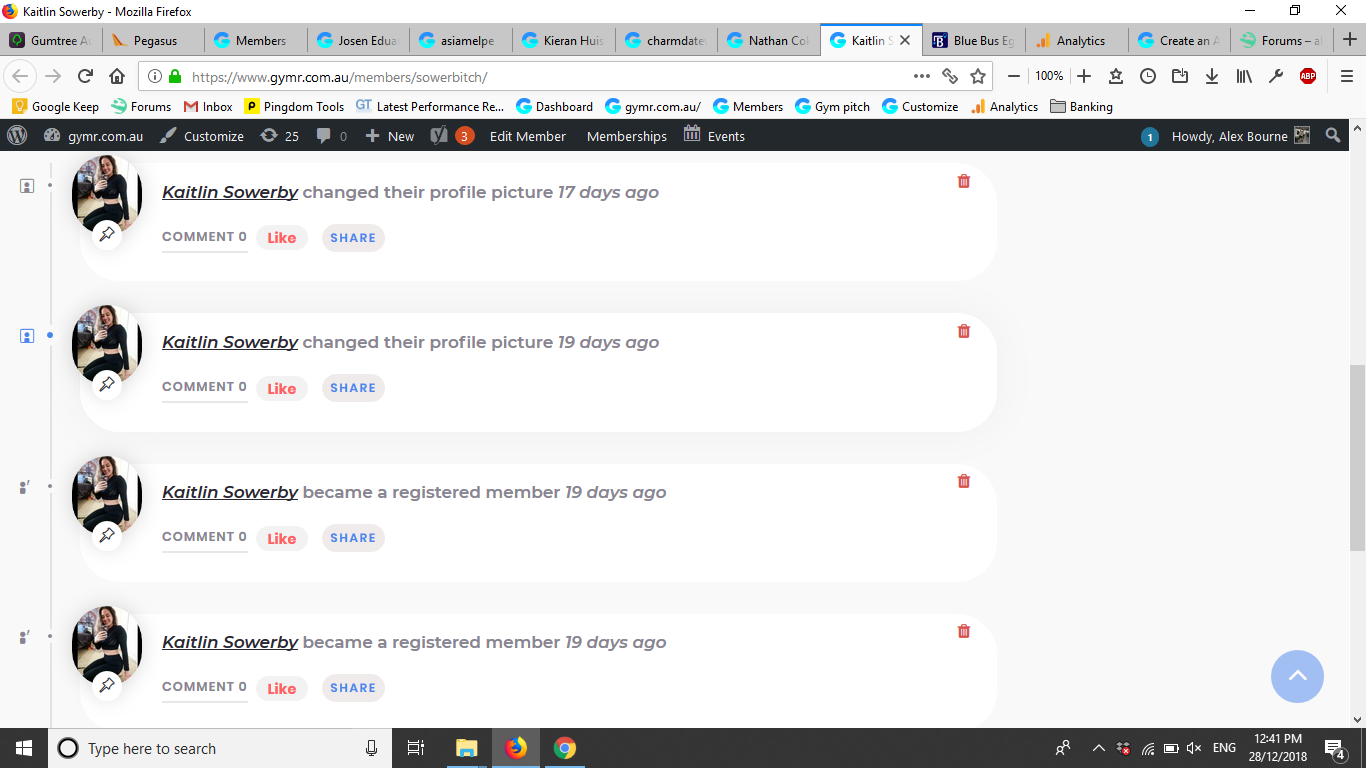Screen dimensions: 1366x768
Task: Open the Firefox history clock icon
Action: (1148, 76)
